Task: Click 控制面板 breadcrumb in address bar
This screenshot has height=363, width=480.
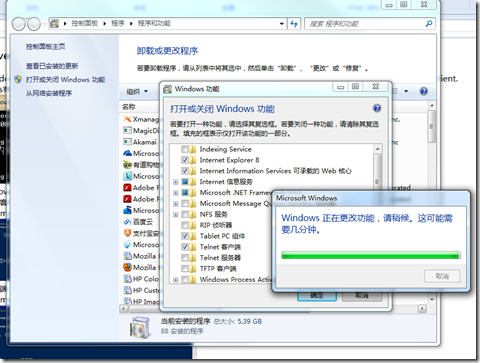Action: pyautogui.click(x=85, y=23)
